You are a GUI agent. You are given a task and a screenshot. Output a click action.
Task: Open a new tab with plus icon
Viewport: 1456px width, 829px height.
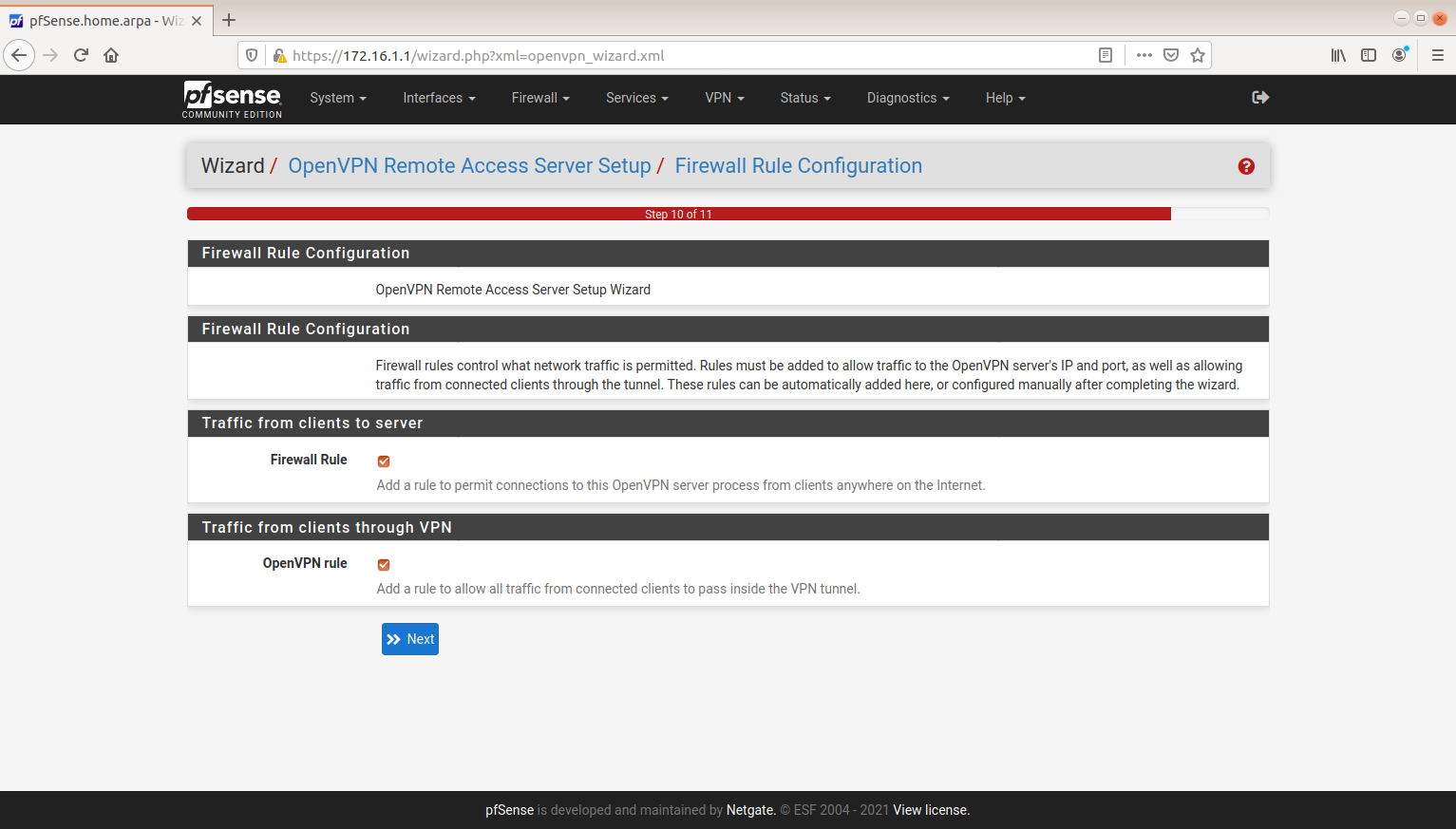[x=229, y=20]
